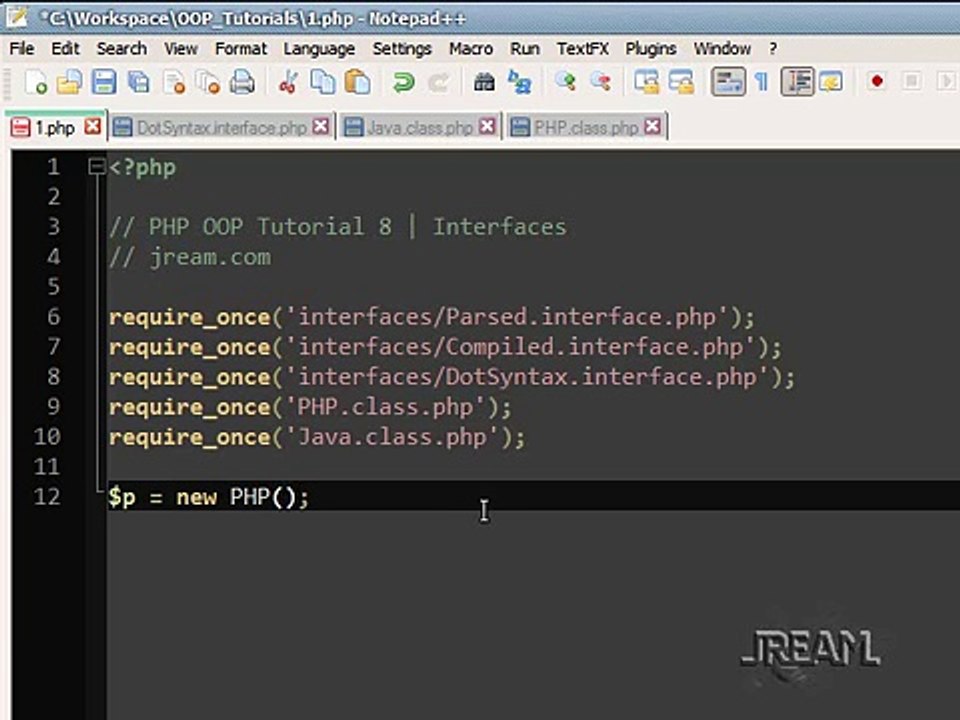Open the TextFX menu
This screenshot has height=720, width=960.
[582, 48]
